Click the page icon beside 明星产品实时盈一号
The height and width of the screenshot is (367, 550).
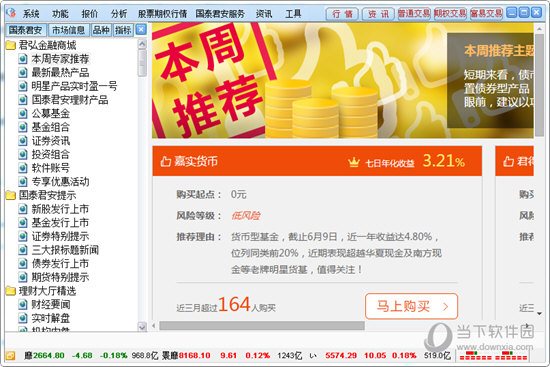23,86
